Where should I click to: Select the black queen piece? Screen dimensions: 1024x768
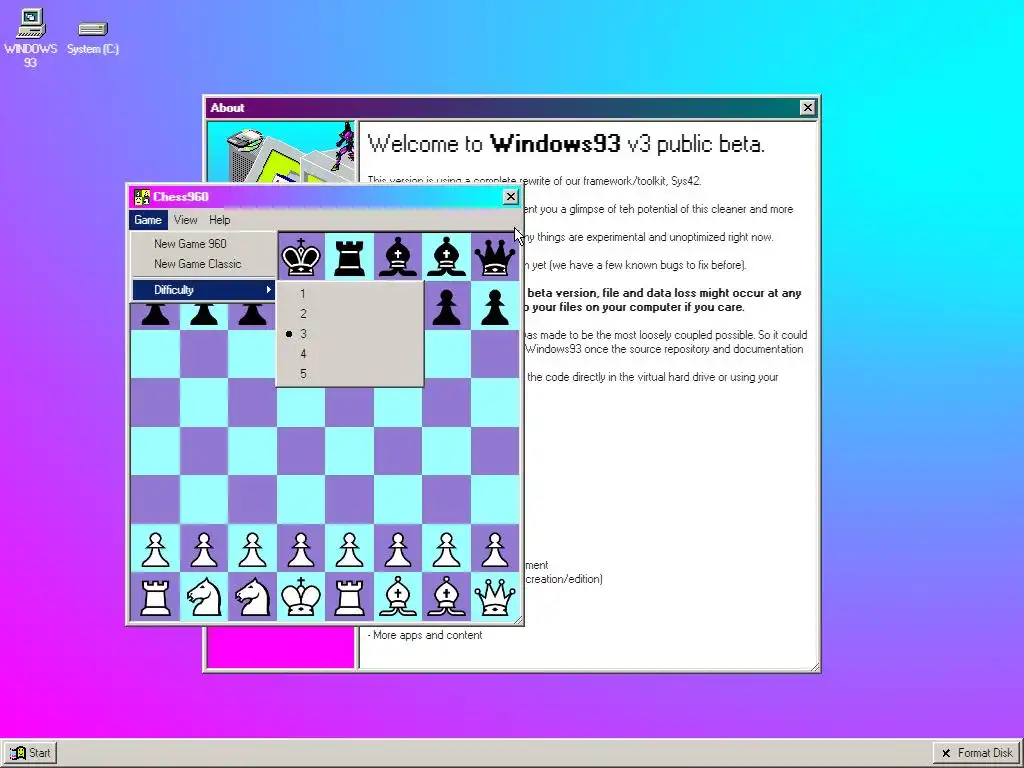(x=494, y=257)
